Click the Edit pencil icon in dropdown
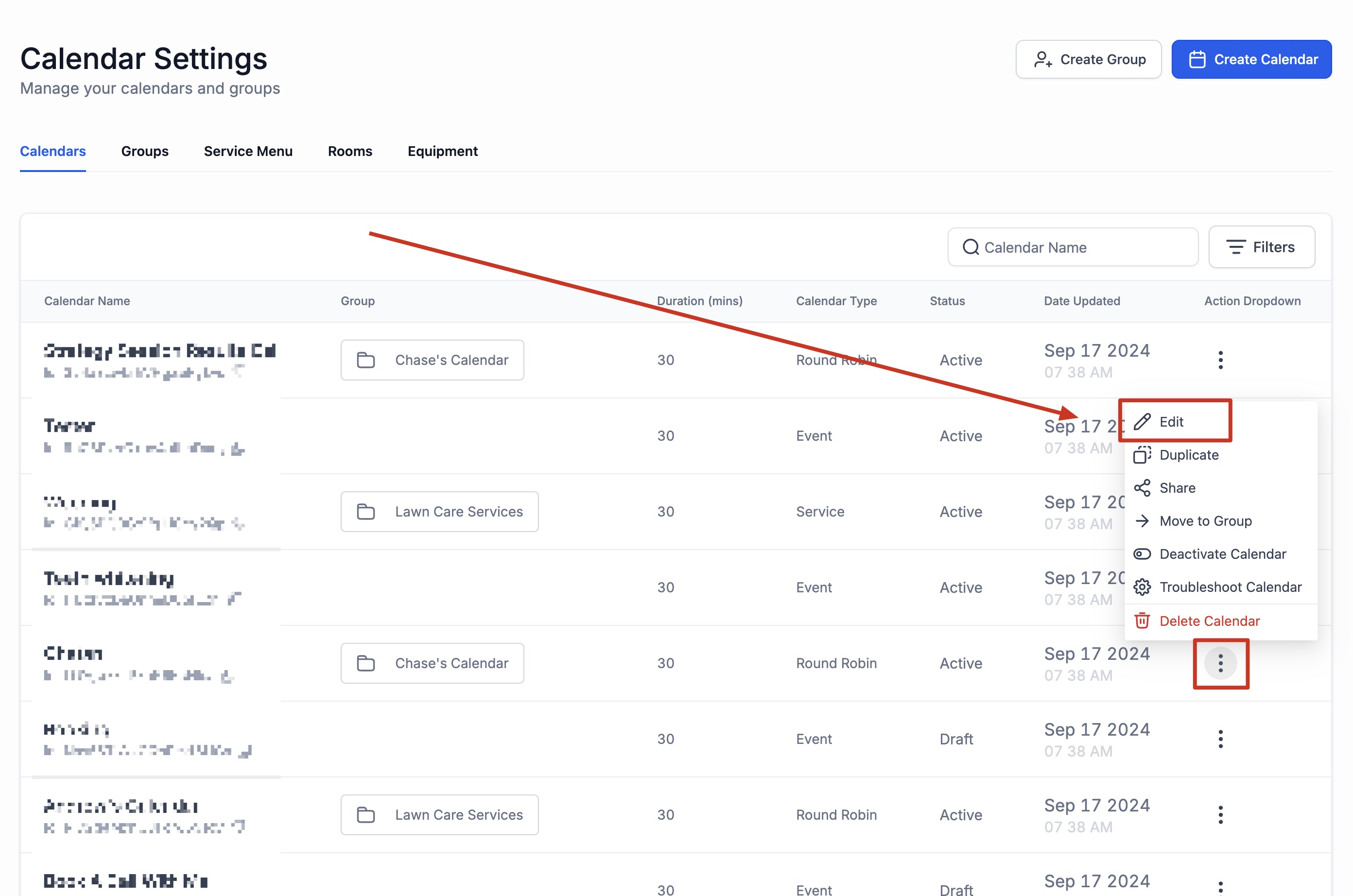Screen dimensions: 1353x896 pyautogui.click(x=1142, y=422)
